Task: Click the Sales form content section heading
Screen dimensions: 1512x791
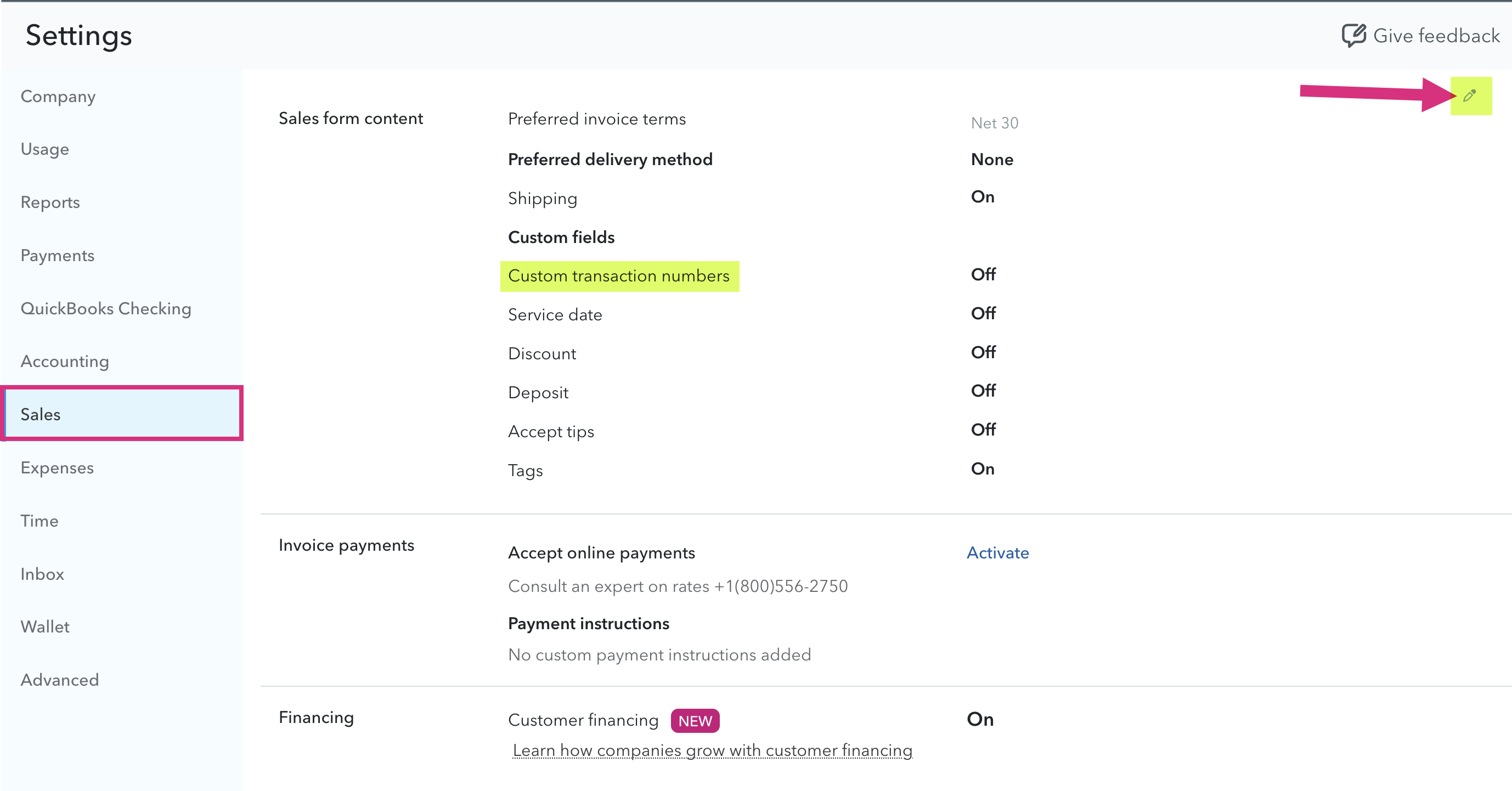Action: click(351, 118)
